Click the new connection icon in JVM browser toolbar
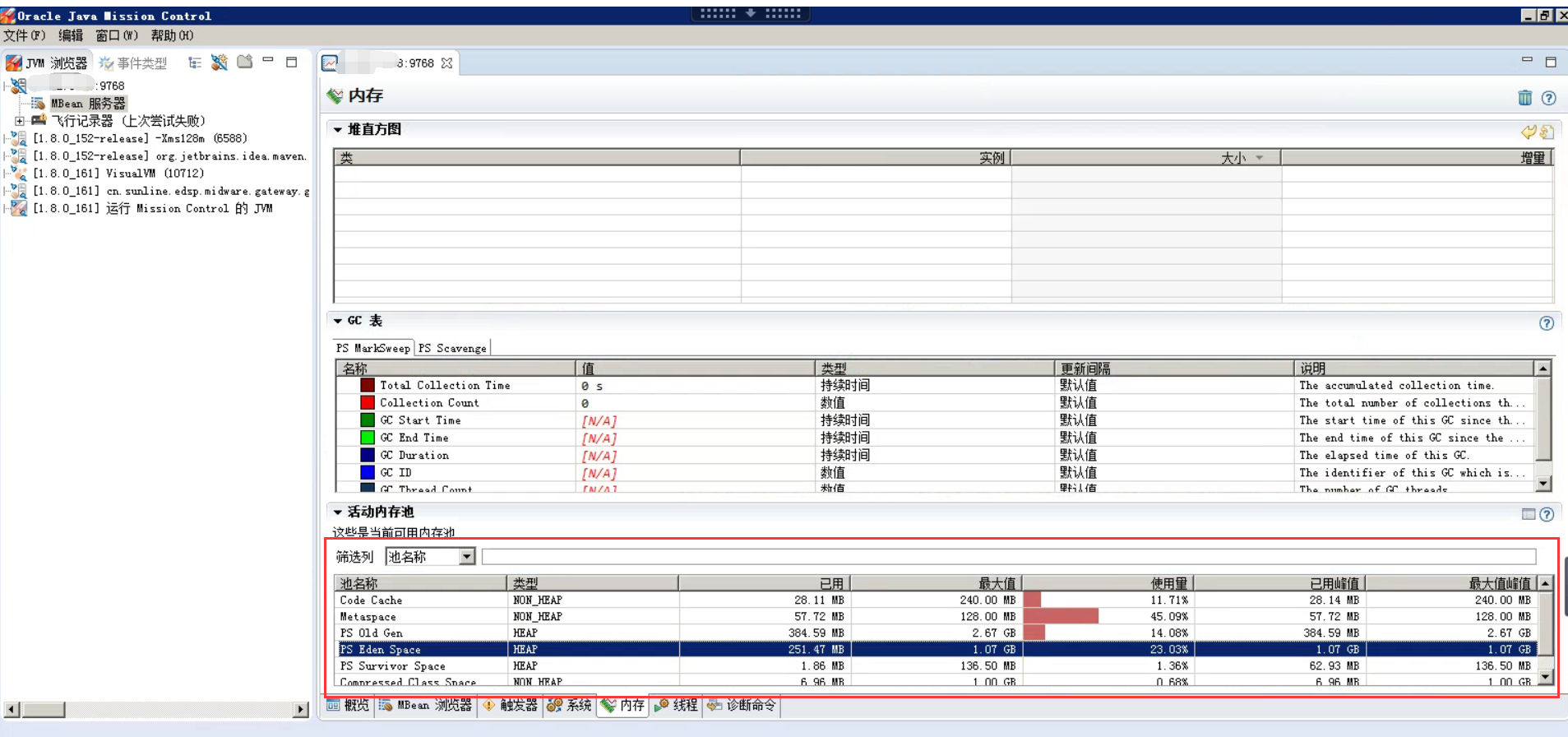 coord(220,63)
